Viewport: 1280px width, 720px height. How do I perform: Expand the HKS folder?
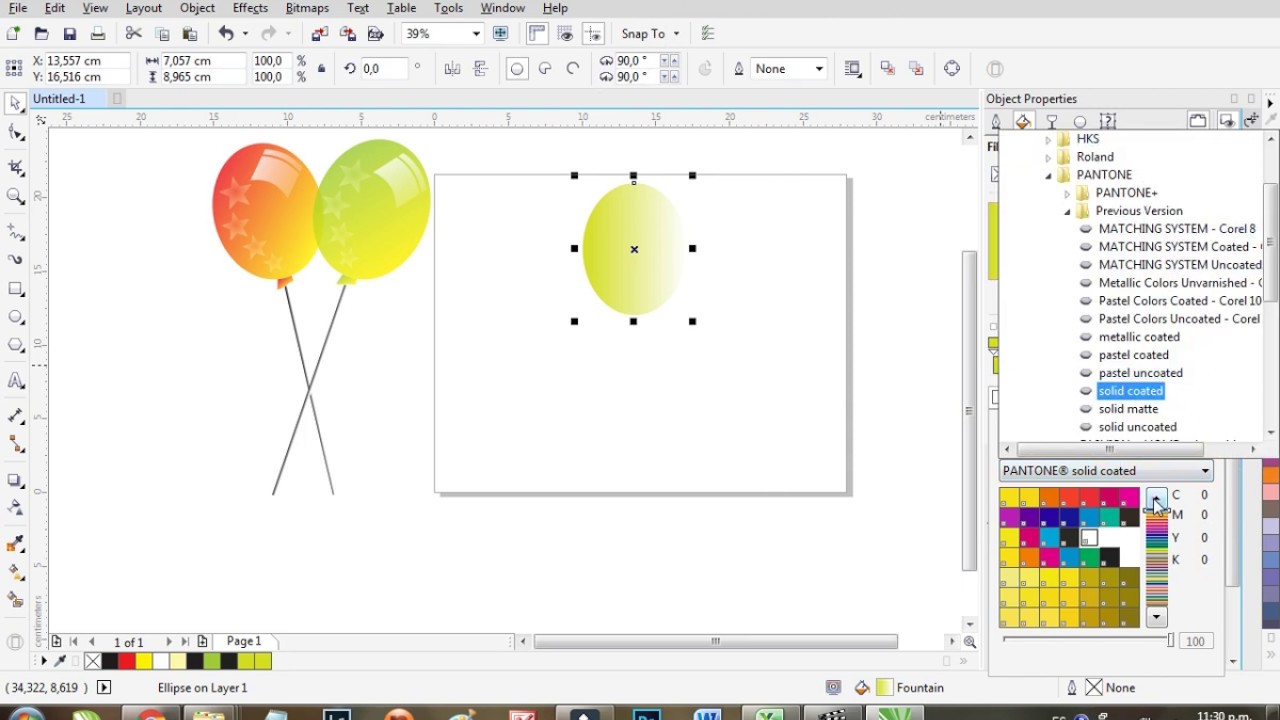pos(1049,139)
